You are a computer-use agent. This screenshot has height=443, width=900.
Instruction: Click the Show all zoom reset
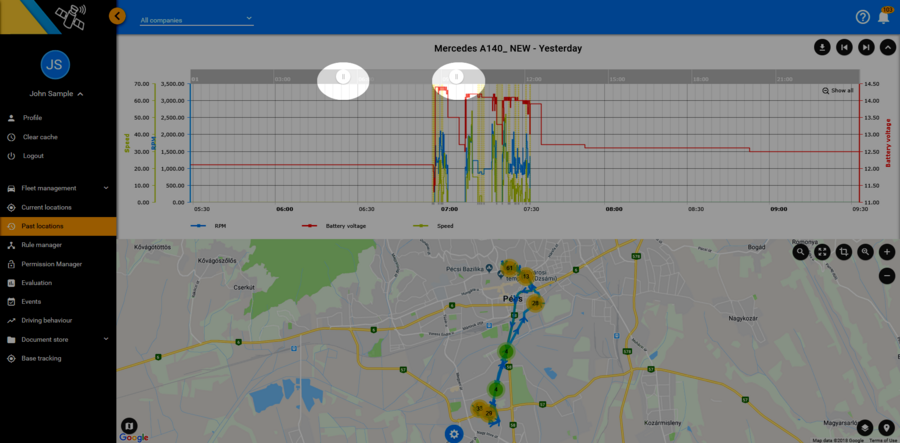pos(838,90)
